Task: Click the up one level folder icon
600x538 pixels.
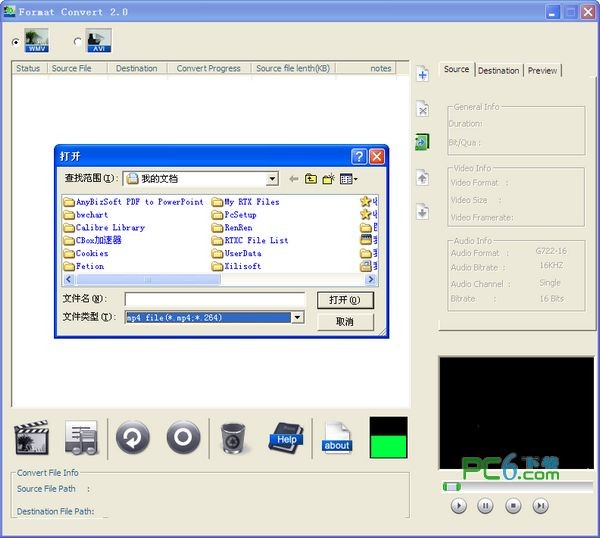Action: coord(311,179)
